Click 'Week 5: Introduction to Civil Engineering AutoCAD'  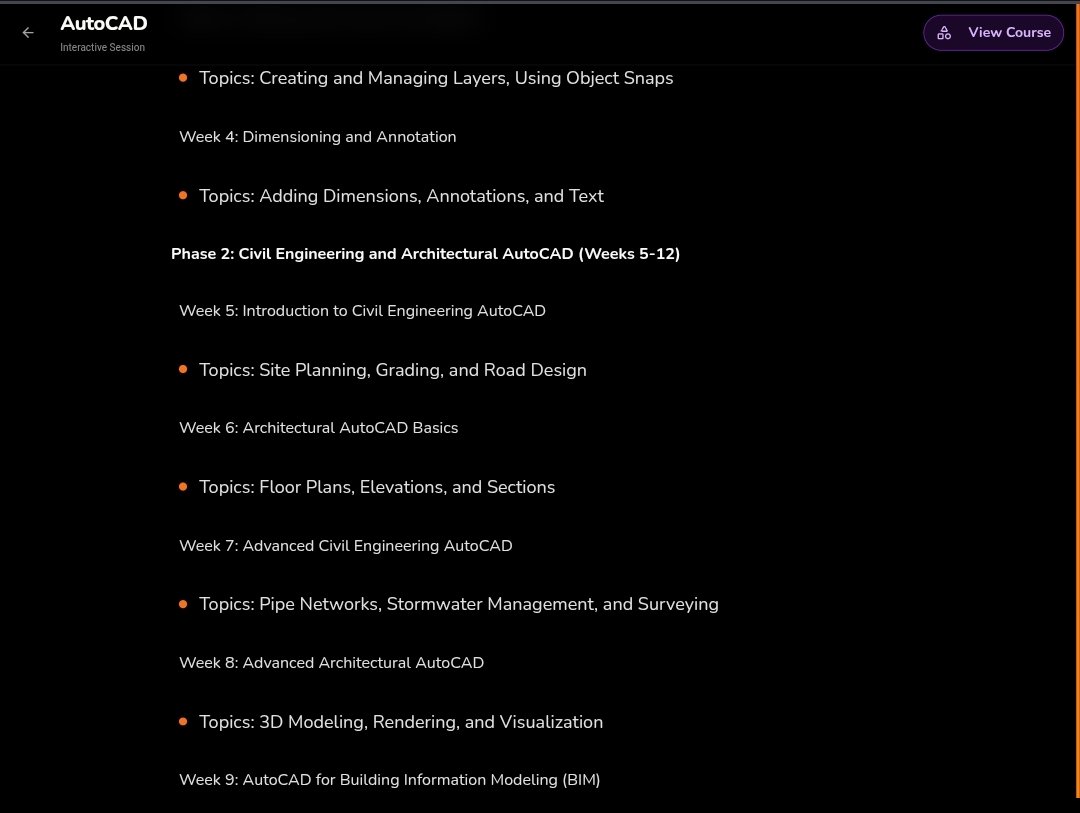pos(362,311)
